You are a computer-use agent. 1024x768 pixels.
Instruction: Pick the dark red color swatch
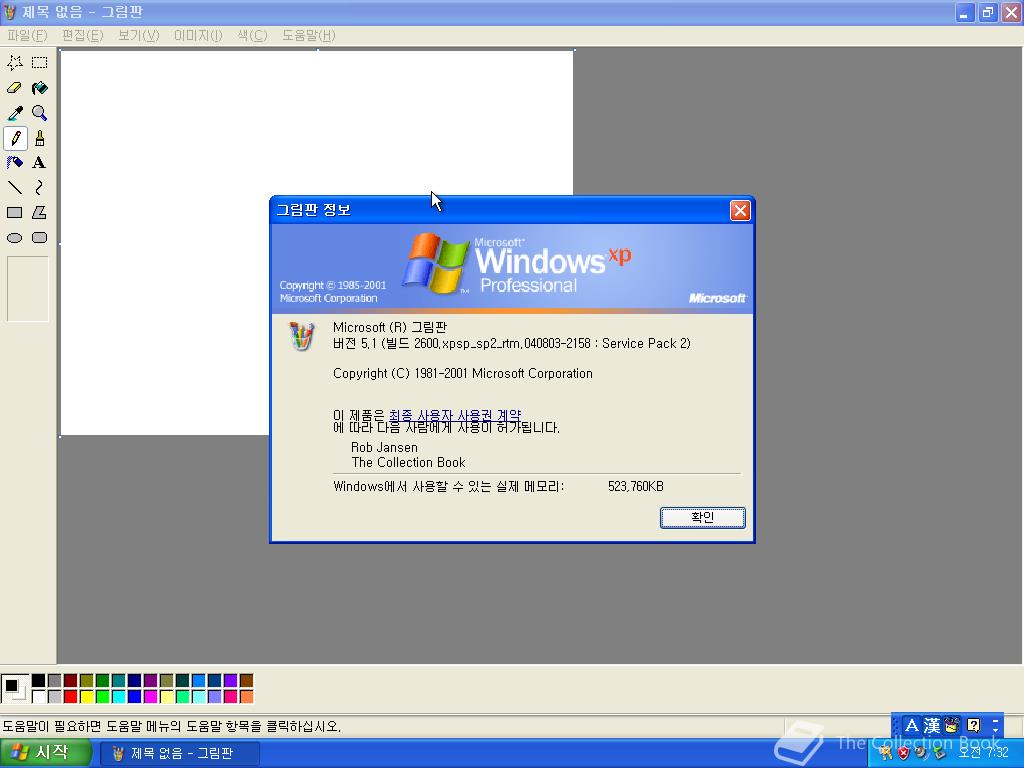[x=71, y=681]
